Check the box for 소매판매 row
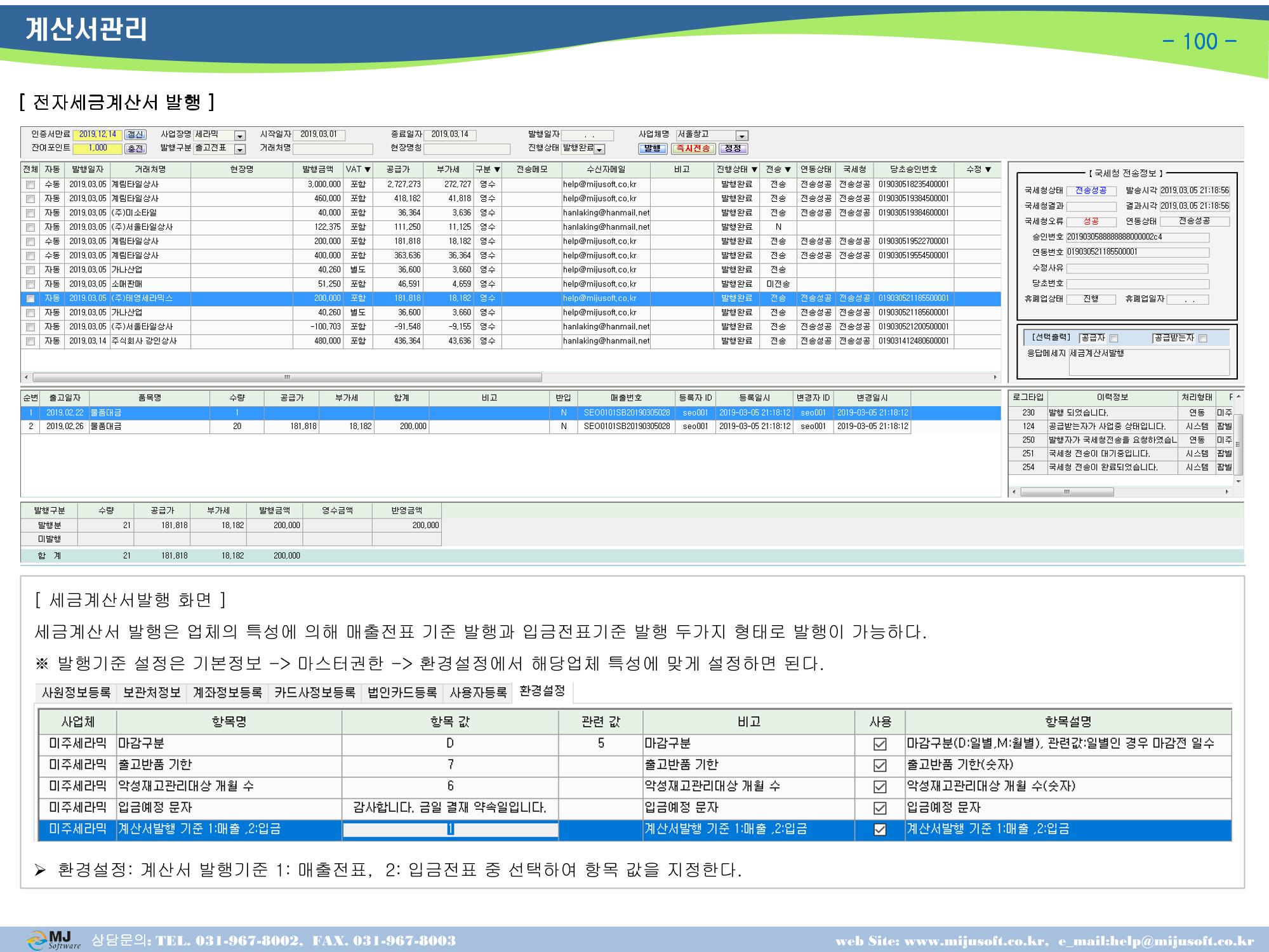This screenshot has height=952, width=1269. (30, 284)
